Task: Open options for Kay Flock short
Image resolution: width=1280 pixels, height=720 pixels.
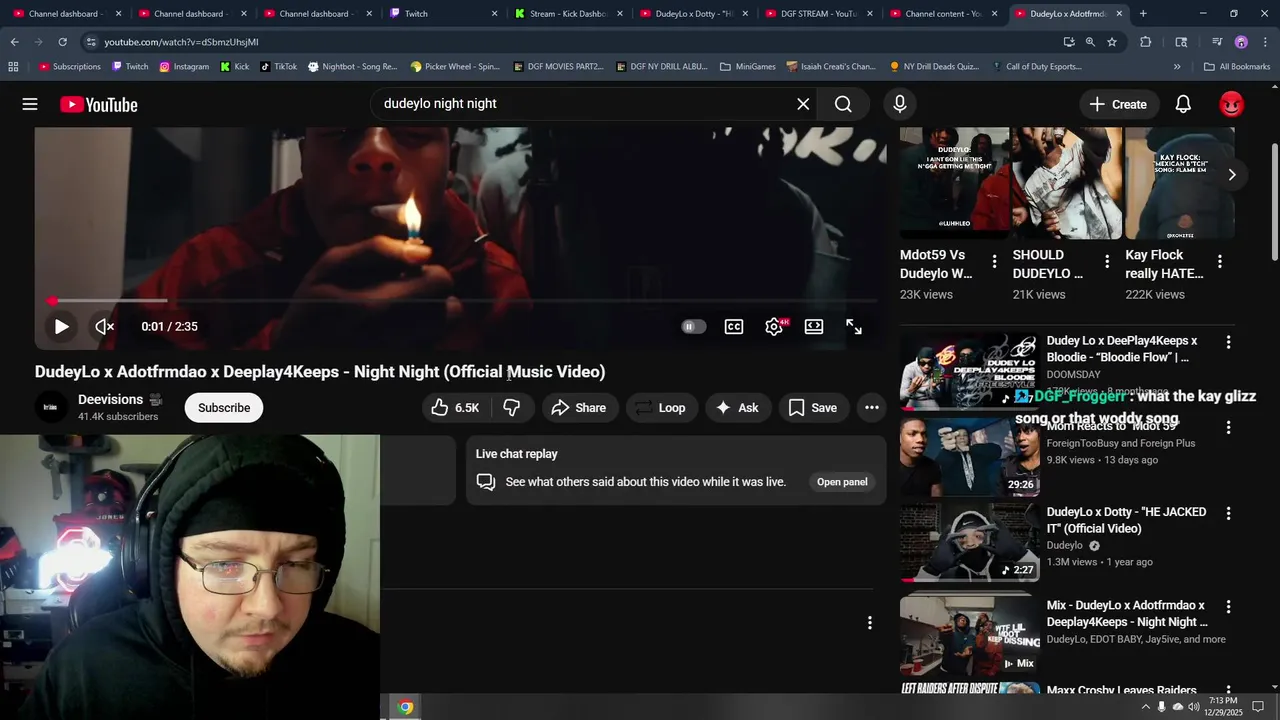Action: pos(1219,262)
